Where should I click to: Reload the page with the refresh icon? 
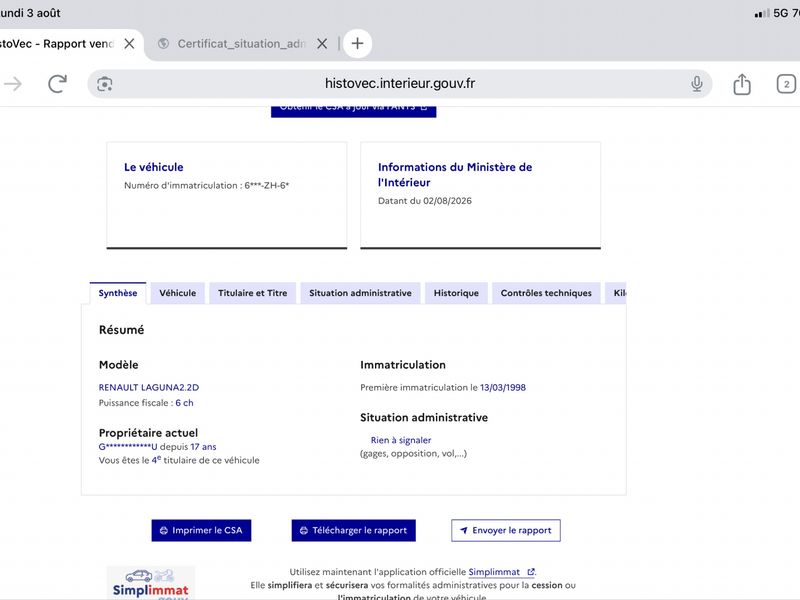(57, 84)
